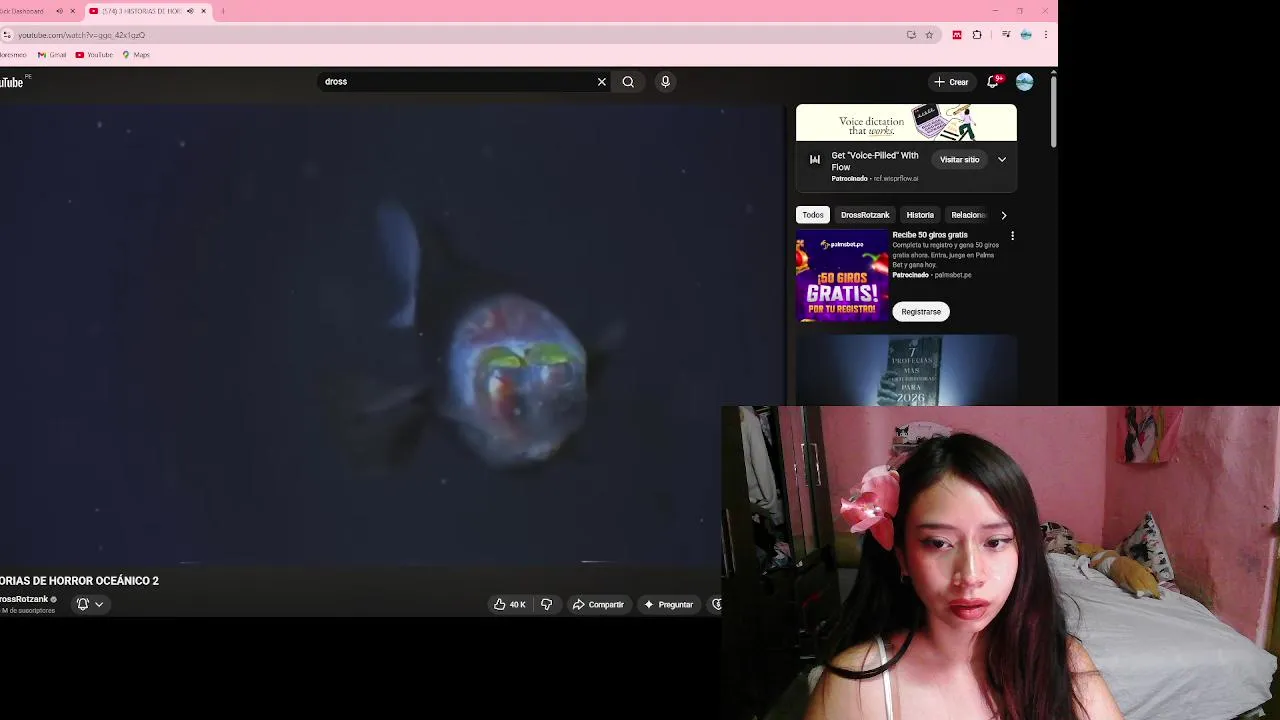Click the Preguntar button

[668, 604]
